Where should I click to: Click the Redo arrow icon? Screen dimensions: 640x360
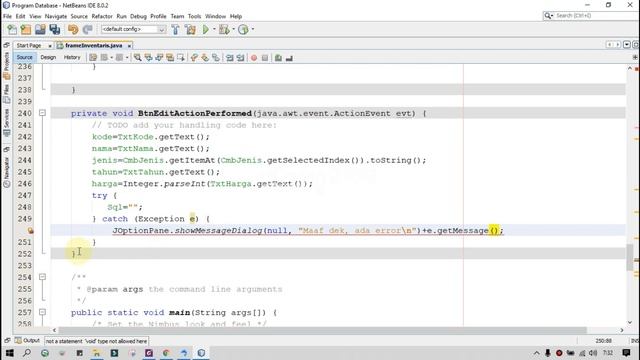pos(87,29)
